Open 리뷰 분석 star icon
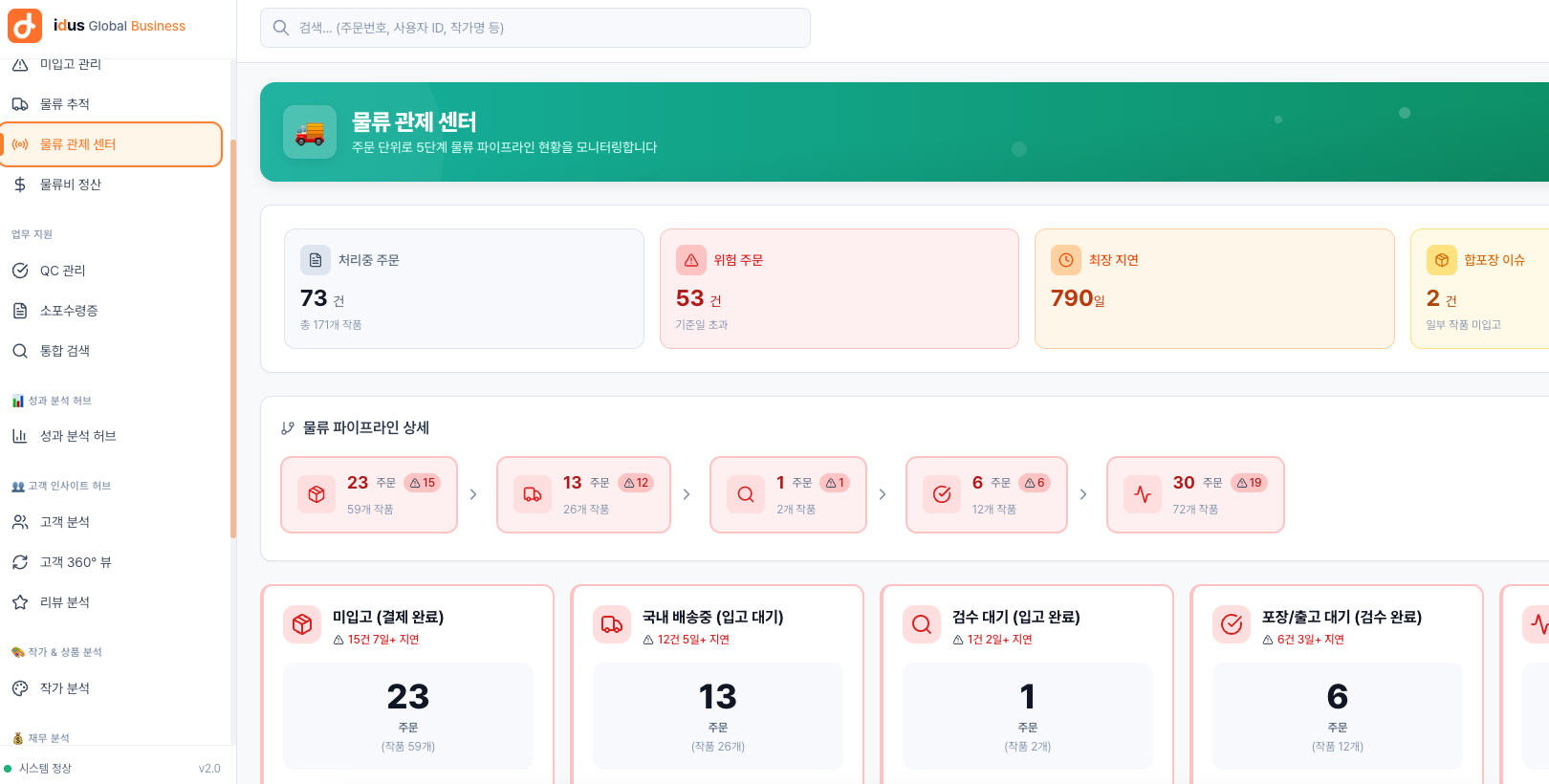 pos(20,602)
